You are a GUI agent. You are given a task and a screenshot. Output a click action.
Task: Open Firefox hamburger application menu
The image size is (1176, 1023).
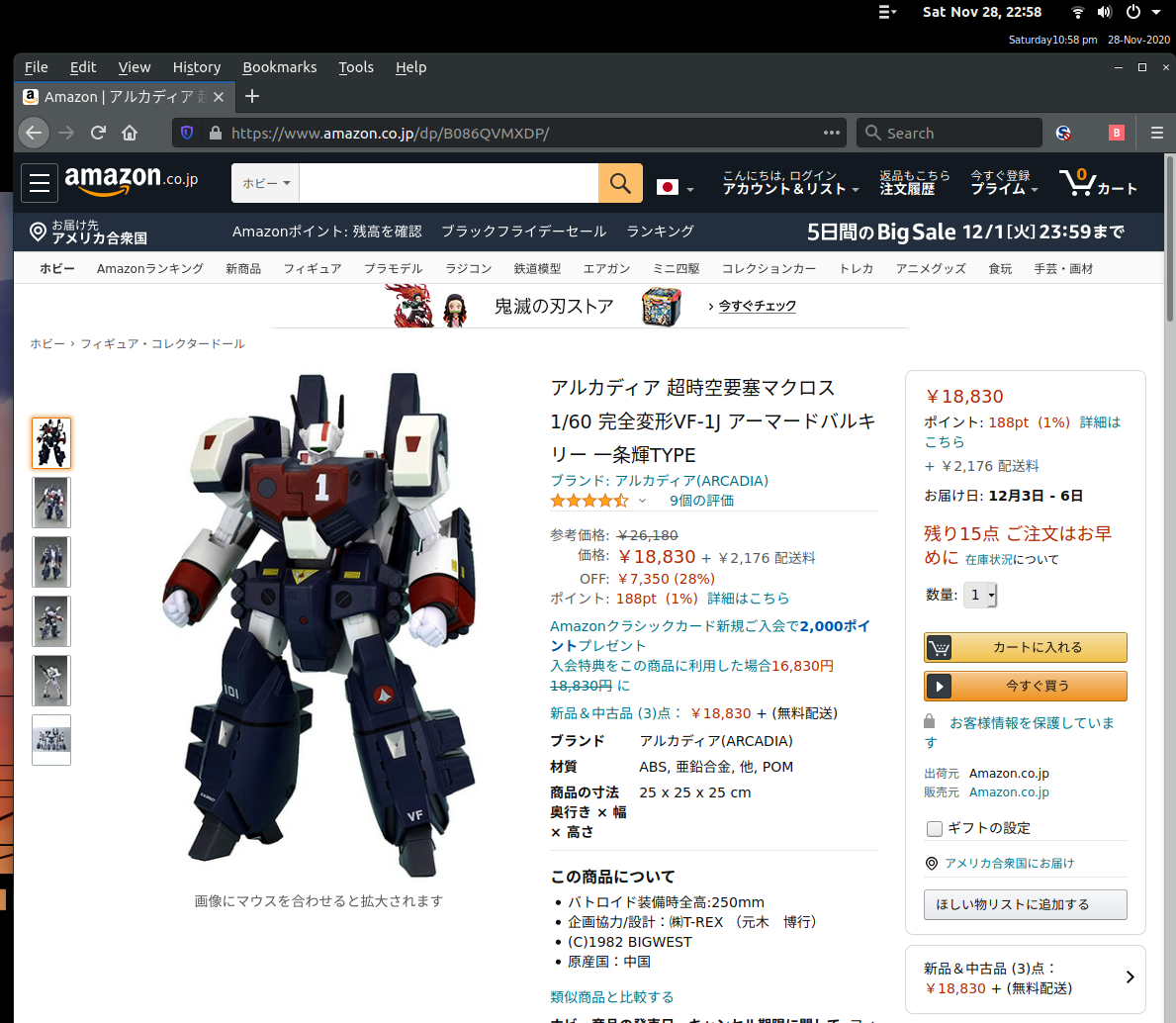[x=1156, y=133]
